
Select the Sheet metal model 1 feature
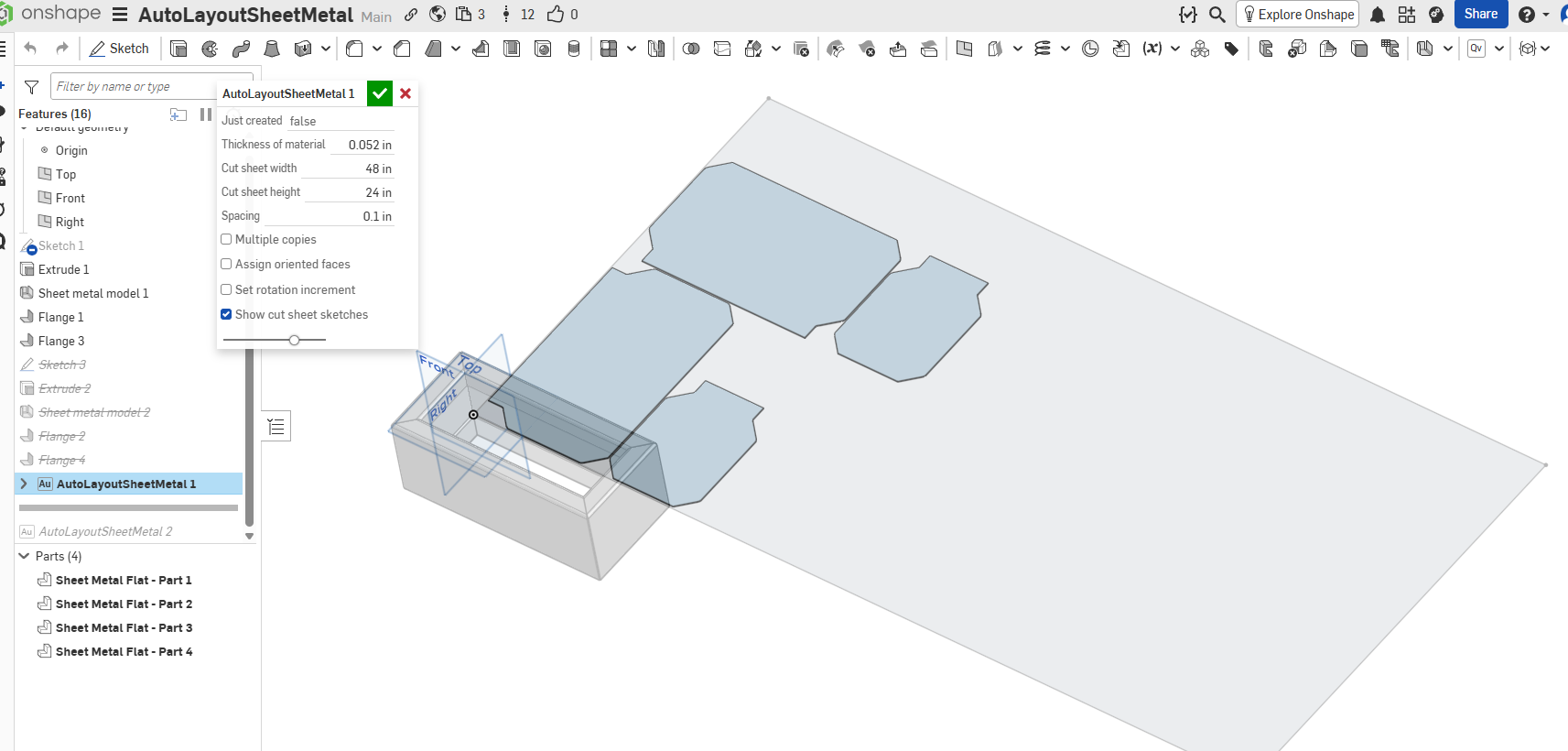[x=92, y=293]
